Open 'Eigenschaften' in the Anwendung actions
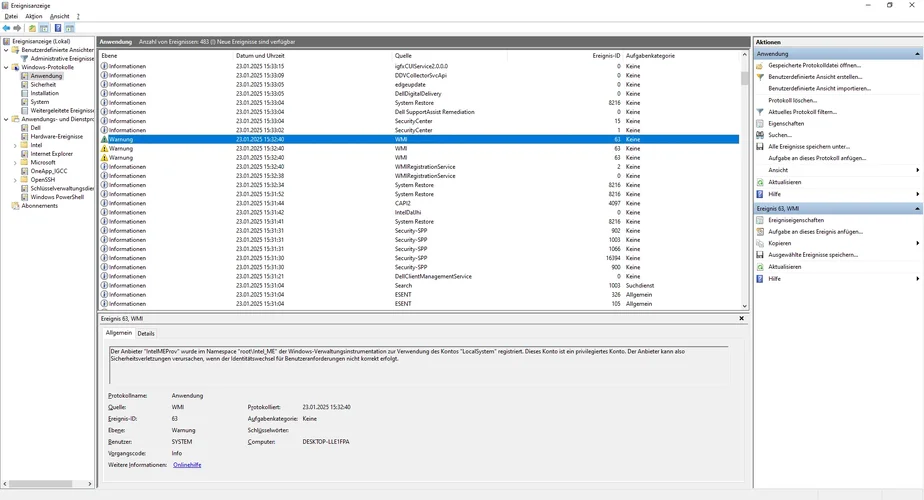Viewport: 924px width, 500px height. [786, 123]
